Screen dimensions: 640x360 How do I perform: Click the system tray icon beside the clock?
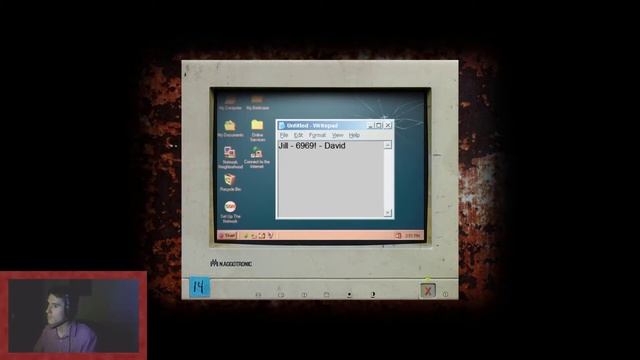398,236
